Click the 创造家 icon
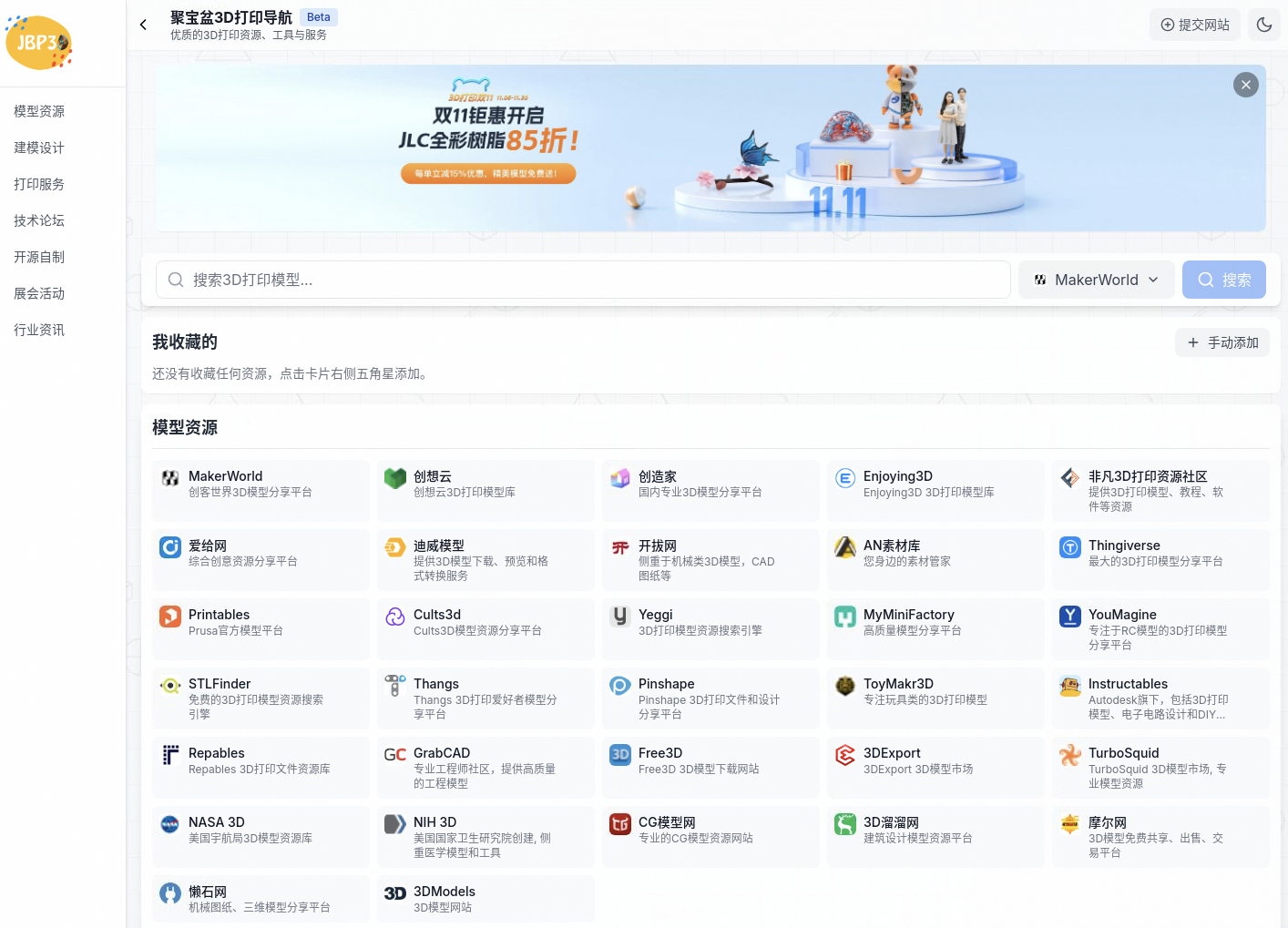Viewport: 1288px width, 928px height. (x=620, y=478)
